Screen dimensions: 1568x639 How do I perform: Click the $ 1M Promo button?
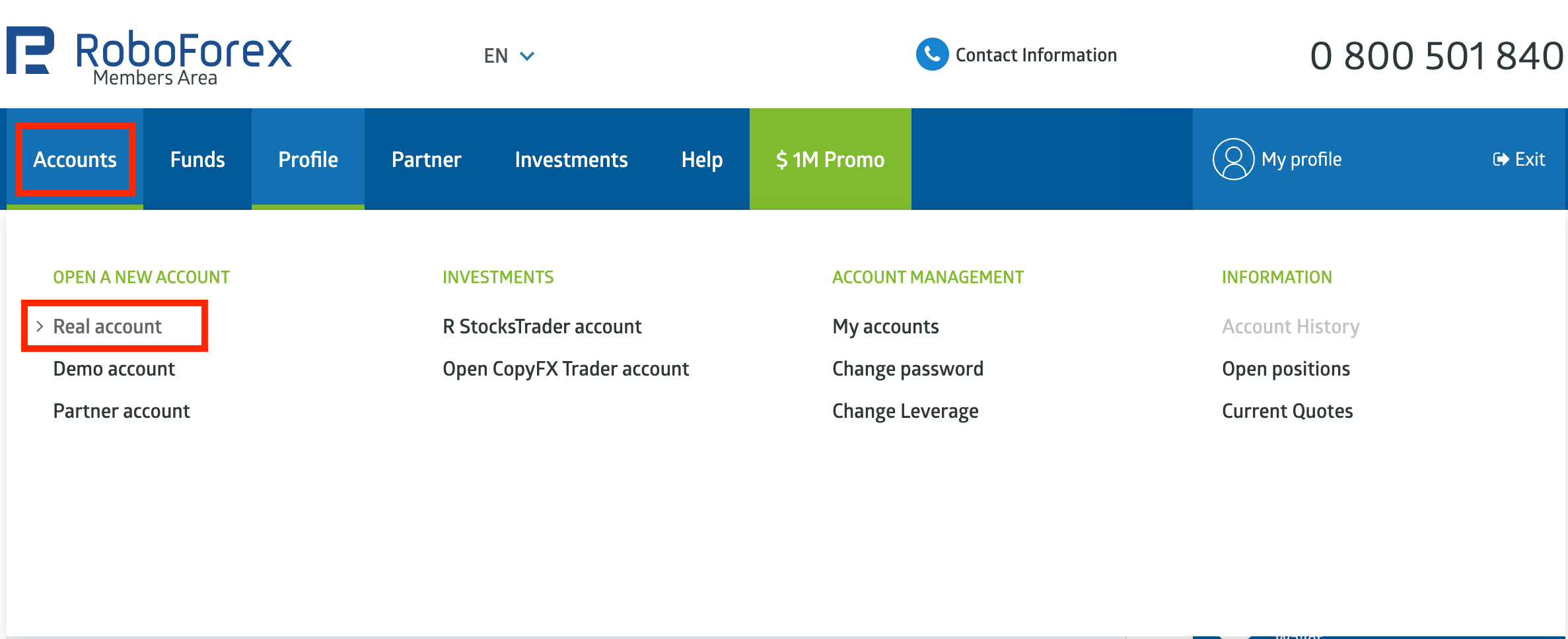pyautogui.click(x=830, y=159)
